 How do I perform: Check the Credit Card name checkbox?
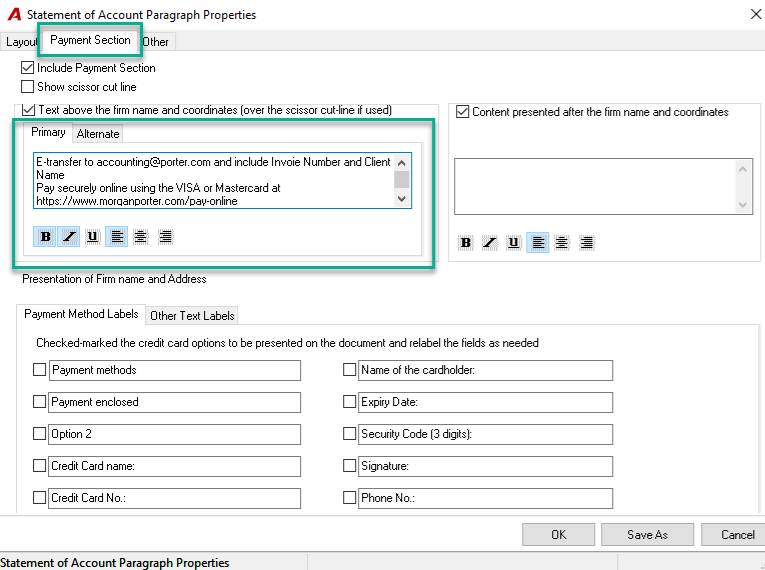tap(40, 466)
